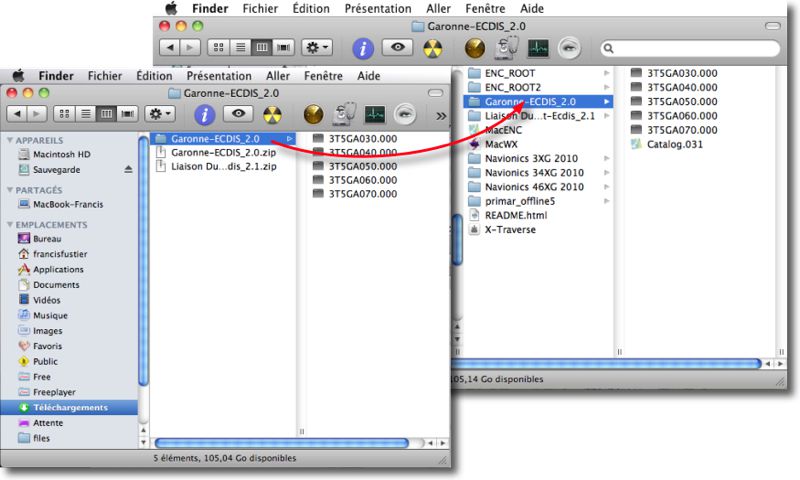The image size is (800, 480).
Task: Select Garonne-ECDIS_2.0.zip file
Action: click(x=223, y=152)
